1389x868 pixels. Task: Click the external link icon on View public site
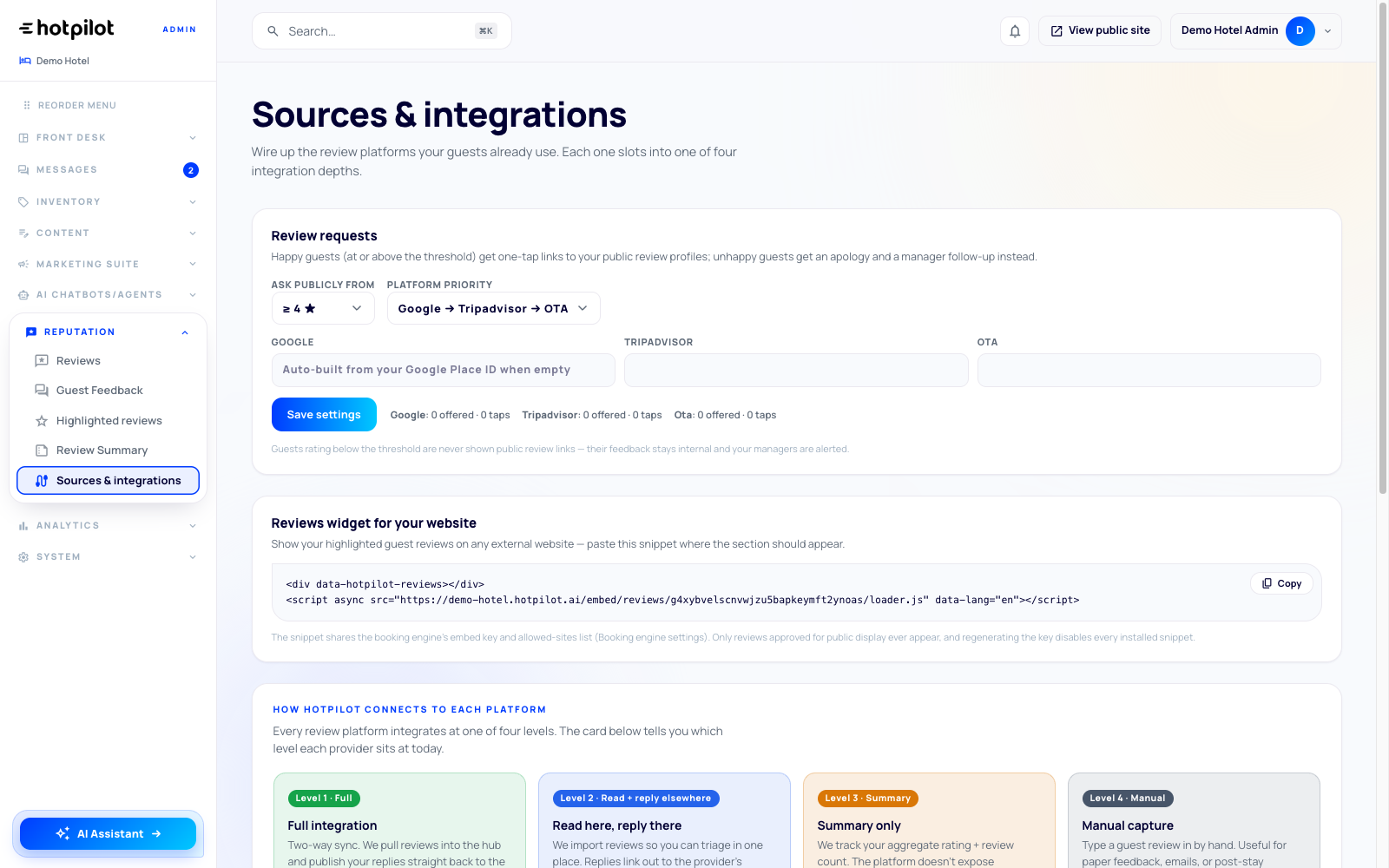coord(1057,31)
